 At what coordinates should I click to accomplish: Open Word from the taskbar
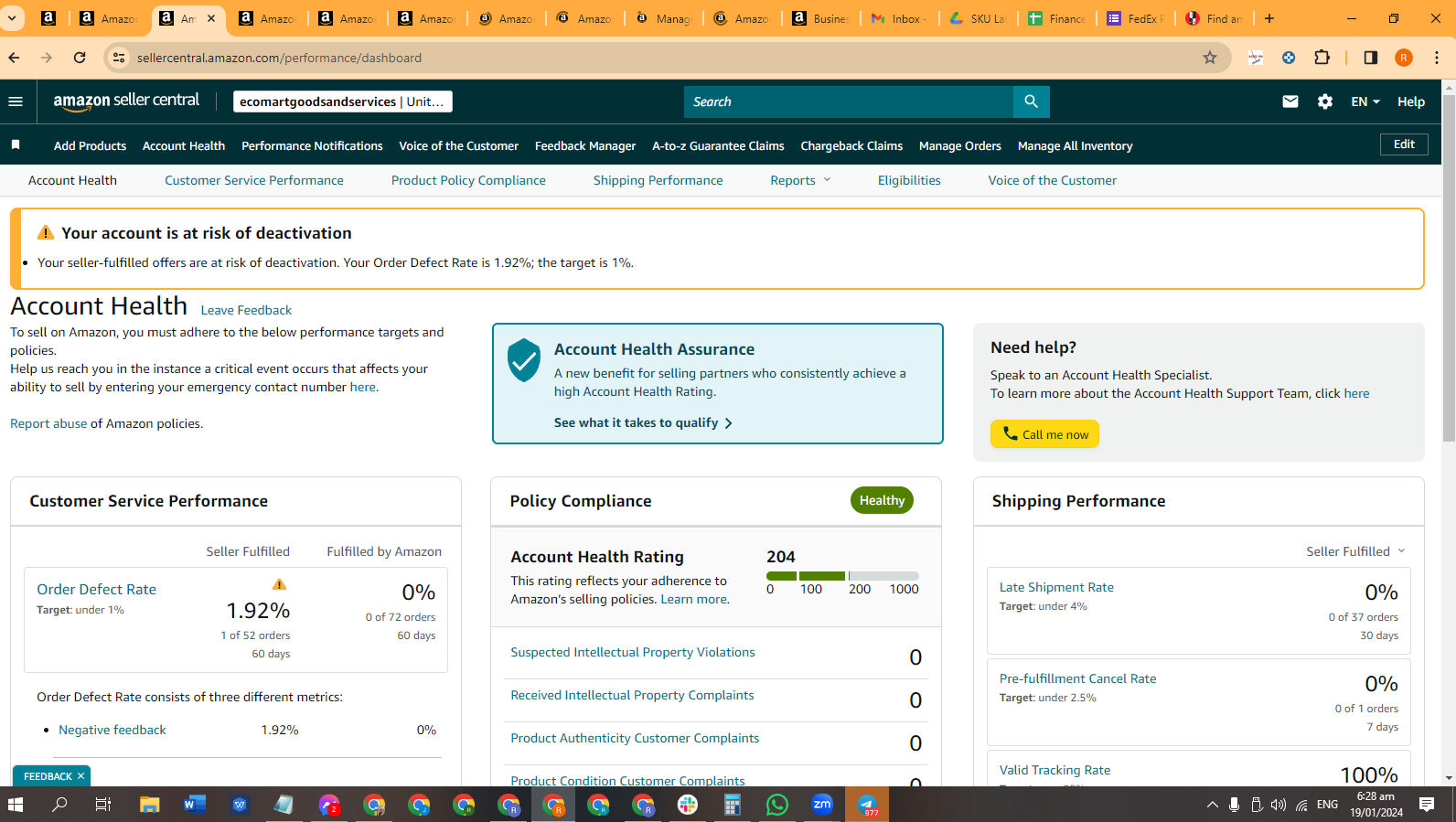pos(194,805)
